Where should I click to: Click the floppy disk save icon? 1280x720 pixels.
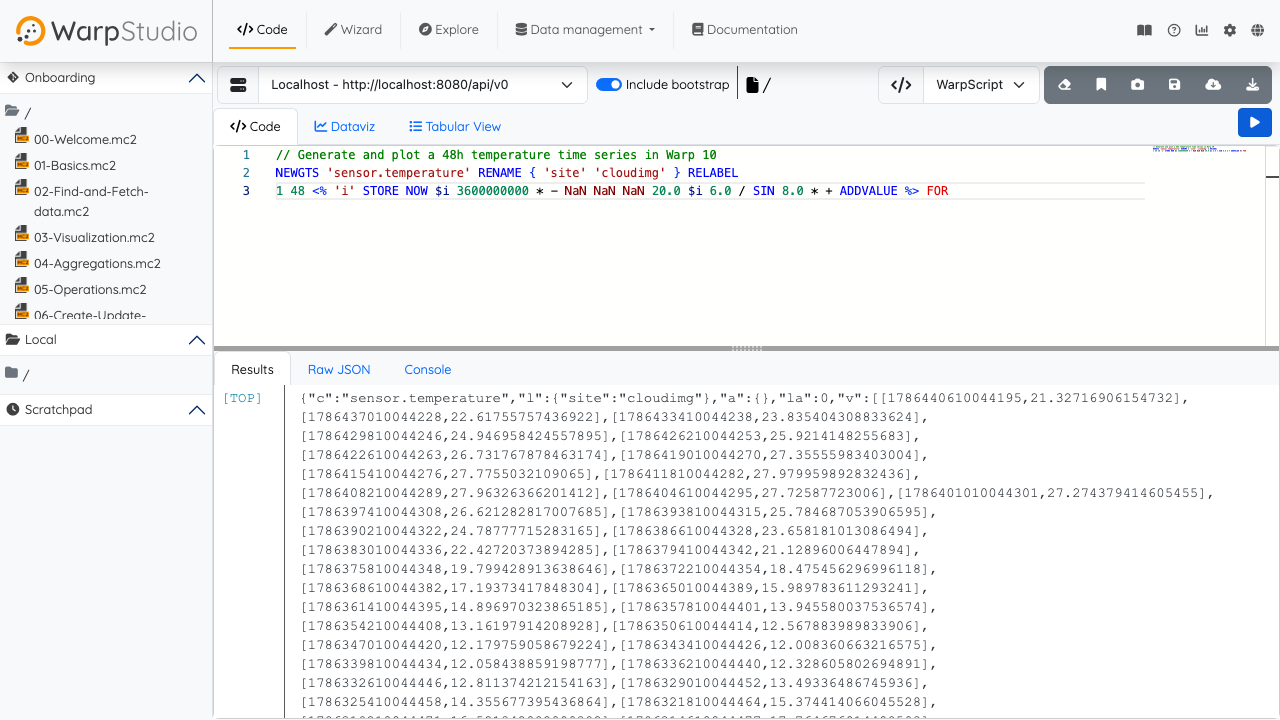1175,85
